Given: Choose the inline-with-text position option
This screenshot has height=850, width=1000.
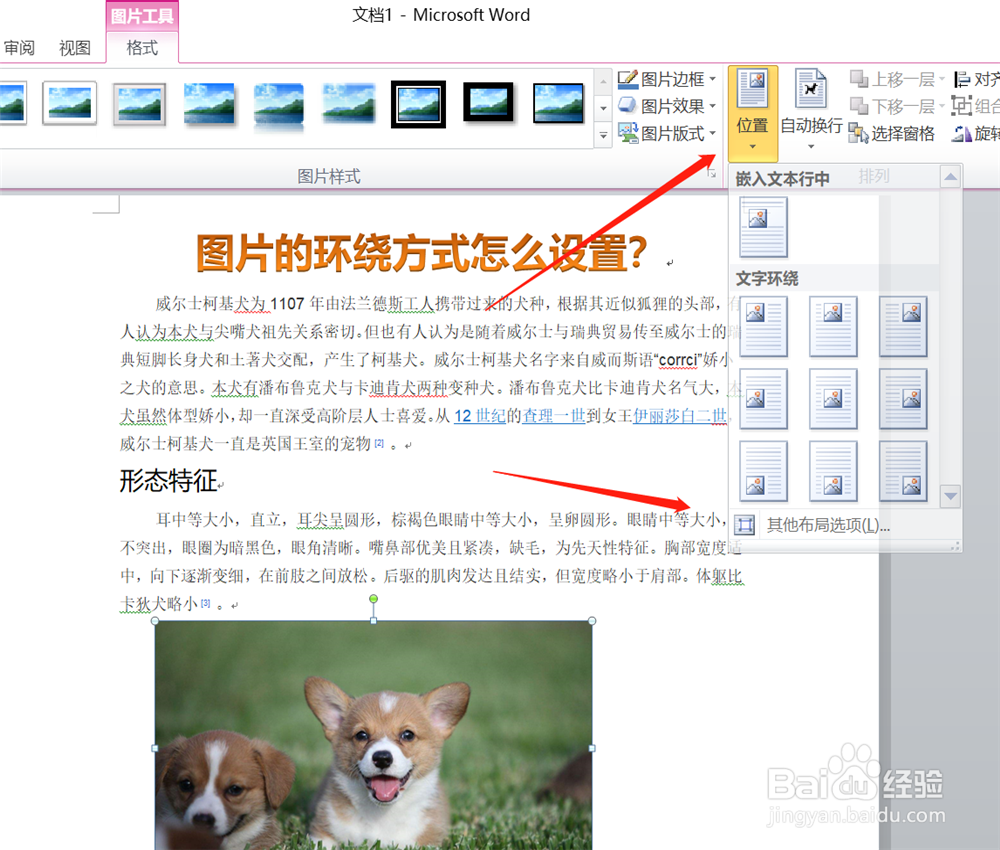Looking at the screenshot, I should click(763, 227).
